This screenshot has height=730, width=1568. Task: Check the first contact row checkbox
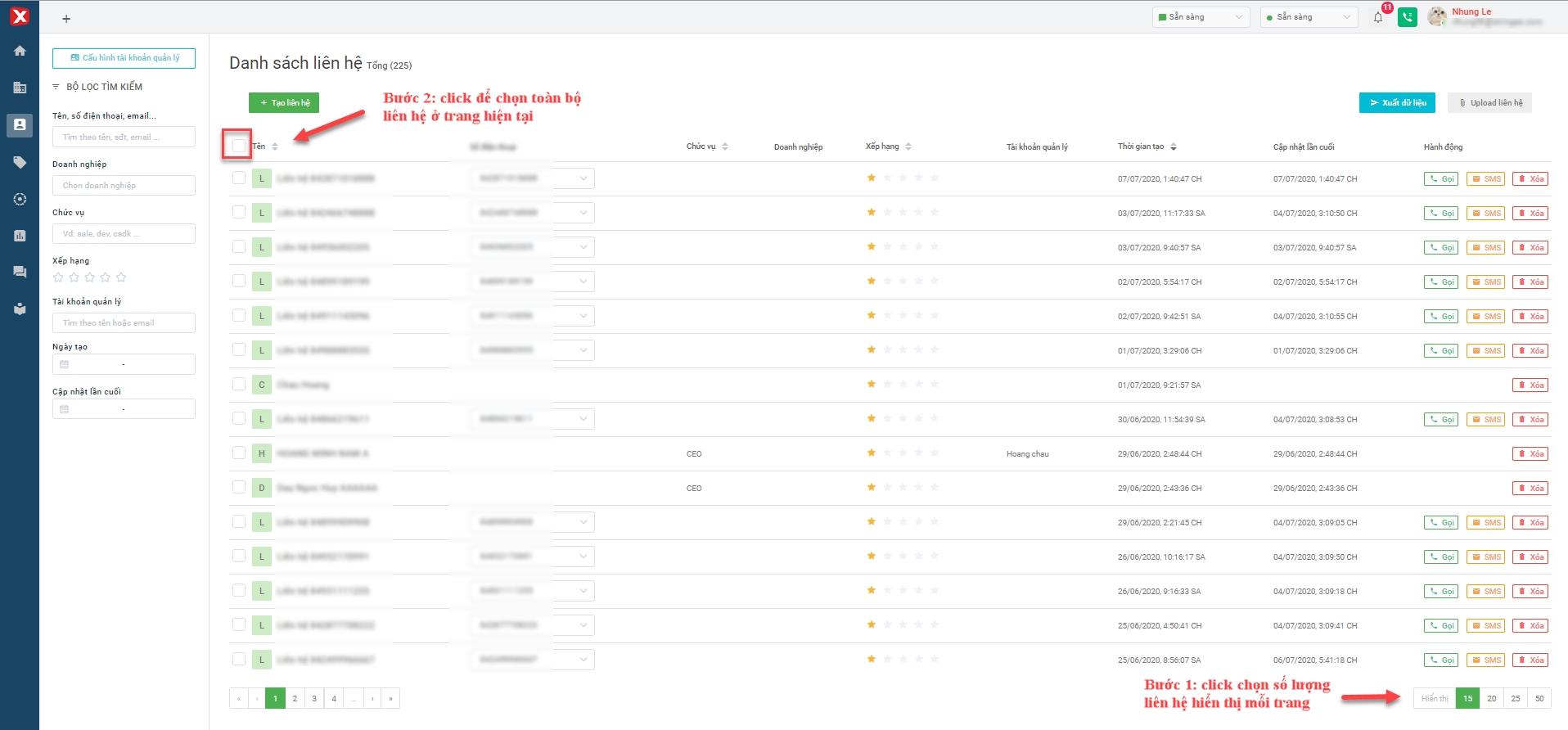239,178
